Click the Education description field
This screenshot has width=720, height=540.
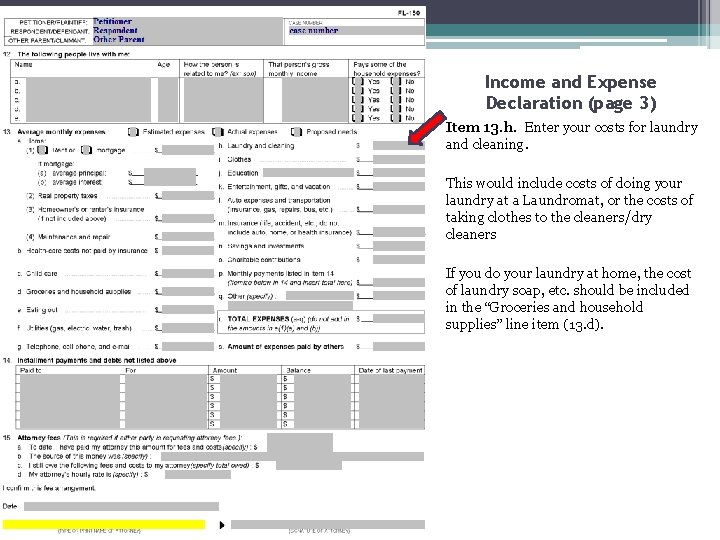coord(308,173)
